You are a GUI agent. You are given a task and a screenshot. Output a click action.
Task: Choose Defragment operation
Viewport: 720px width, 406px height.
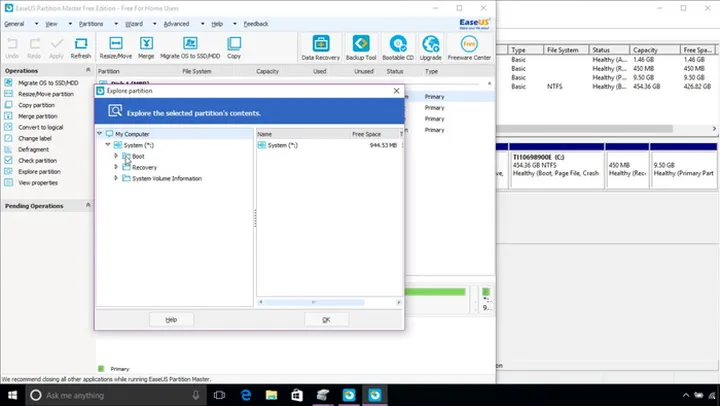tap(33, 149)
